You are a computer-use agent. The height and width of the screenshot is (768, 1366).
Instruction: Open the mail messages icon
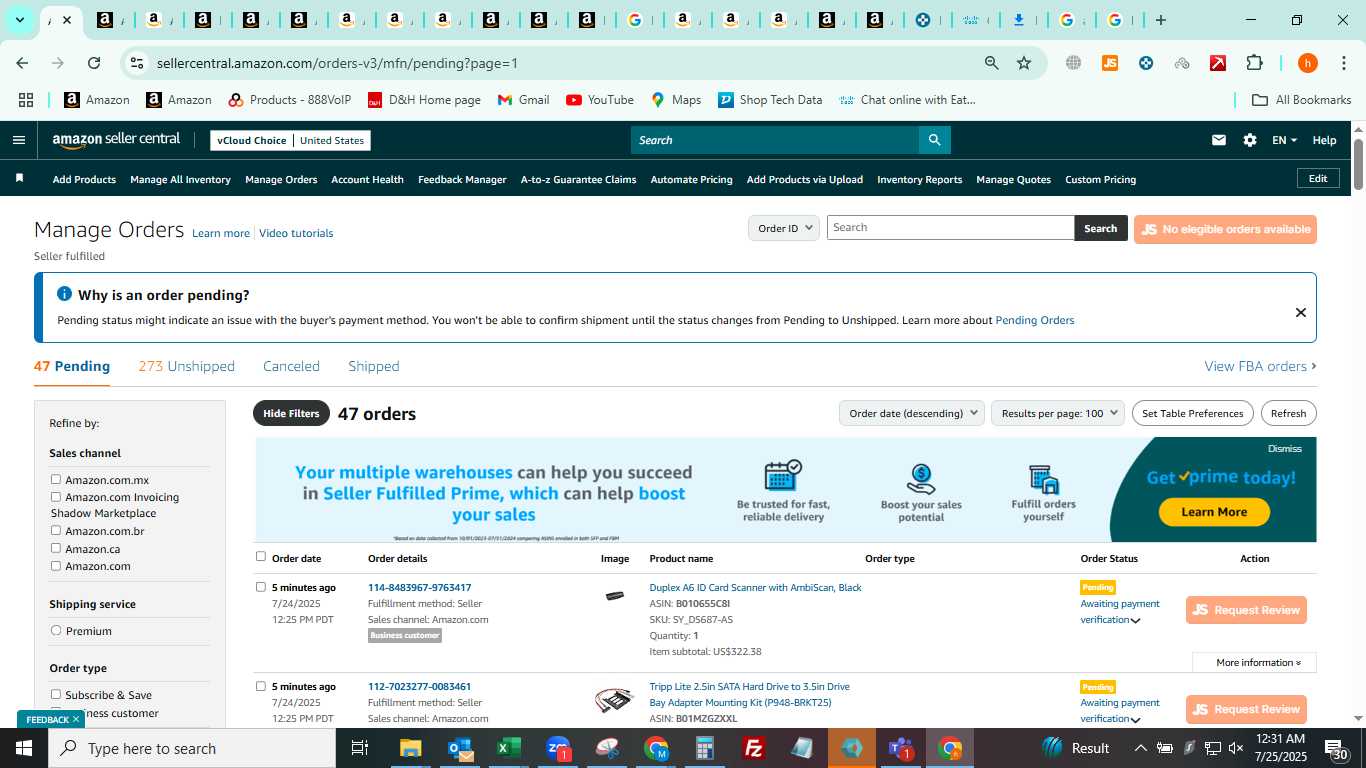pos(1218,140)
